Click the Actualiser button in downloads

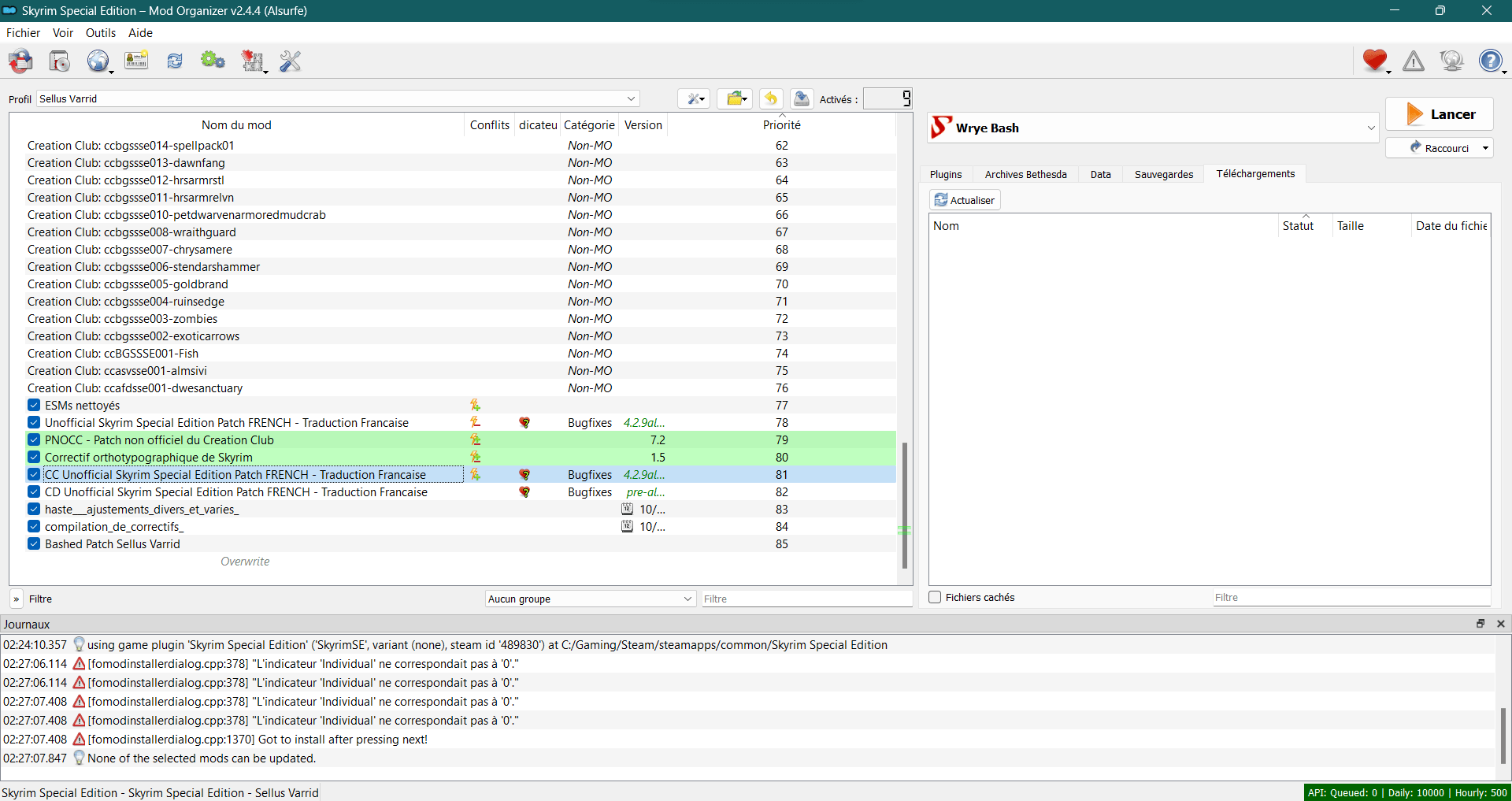965,200
